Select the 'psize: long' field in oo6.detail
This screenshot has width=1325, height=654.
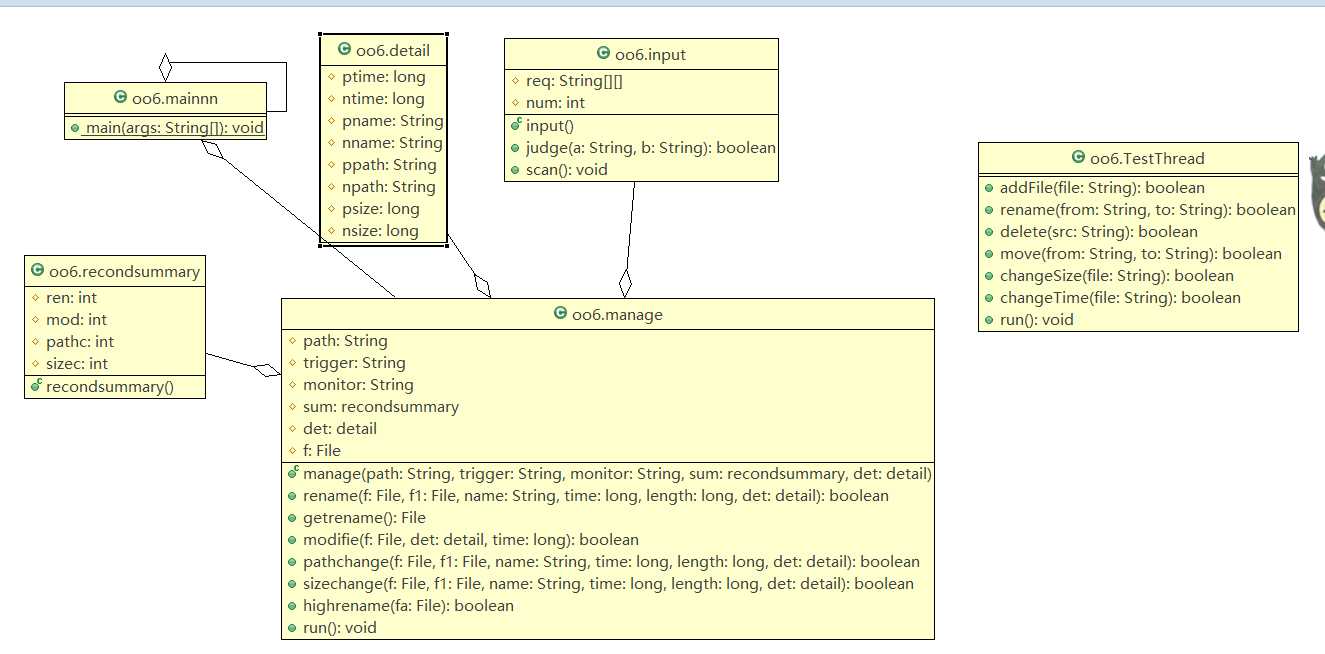382,209
